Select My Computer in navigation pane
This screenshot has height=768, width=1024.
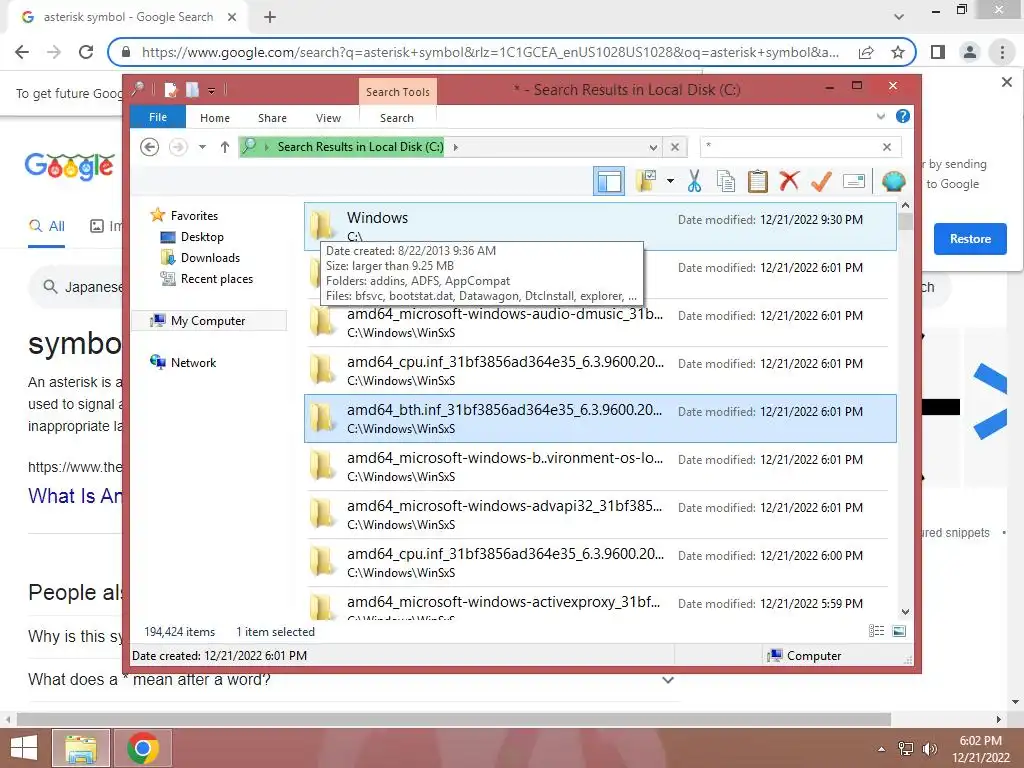tap(208, 321)
